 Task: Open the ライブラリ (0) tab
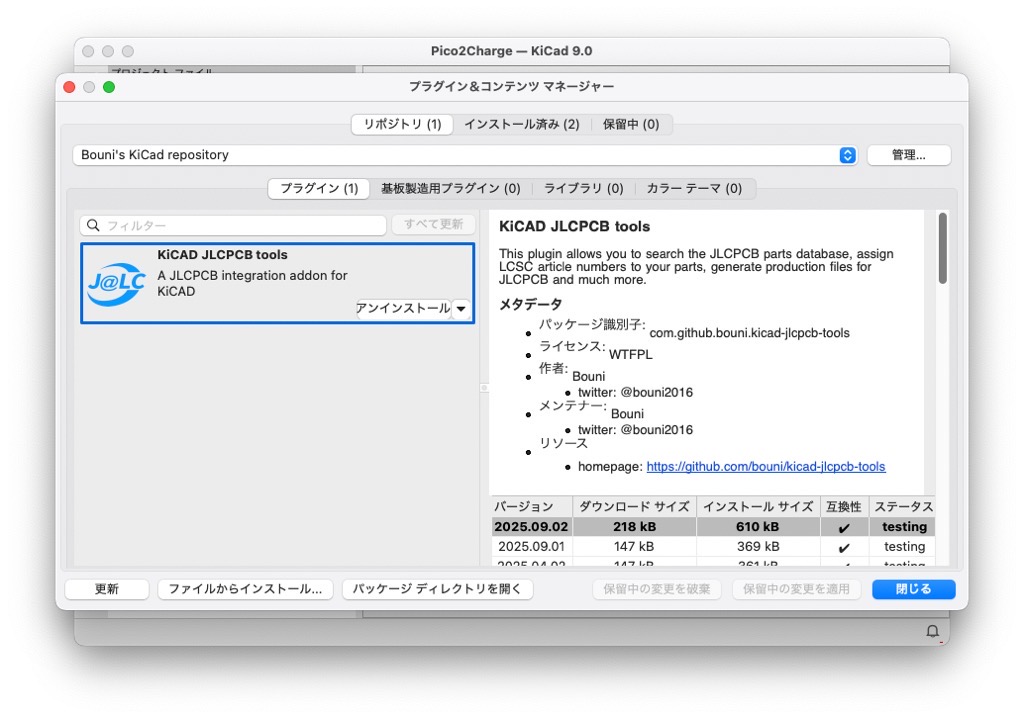click(x=583, y=188)
